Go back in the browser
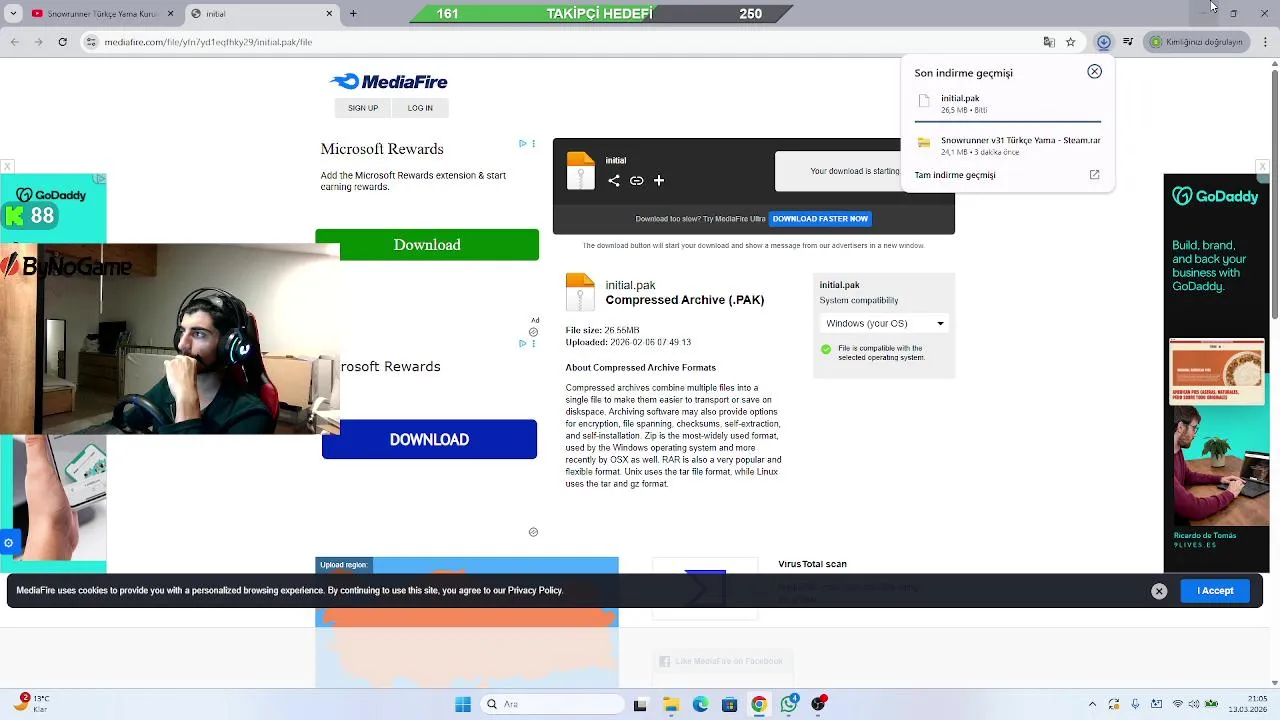Screen dimensions: 1280x720 tap(14, 42)
